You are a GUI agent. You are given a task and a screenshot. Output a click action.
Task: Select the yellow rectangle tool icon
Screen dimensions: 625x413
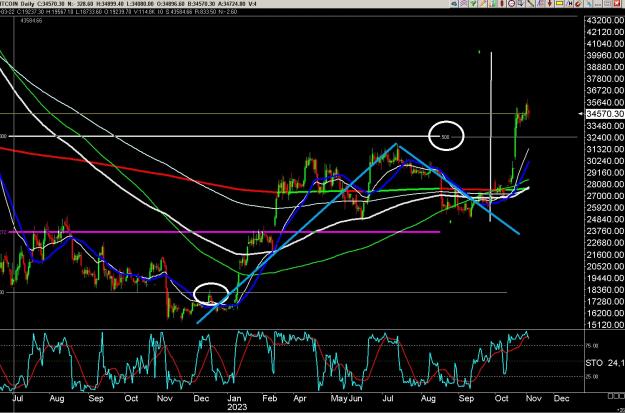tap(559, 4)
